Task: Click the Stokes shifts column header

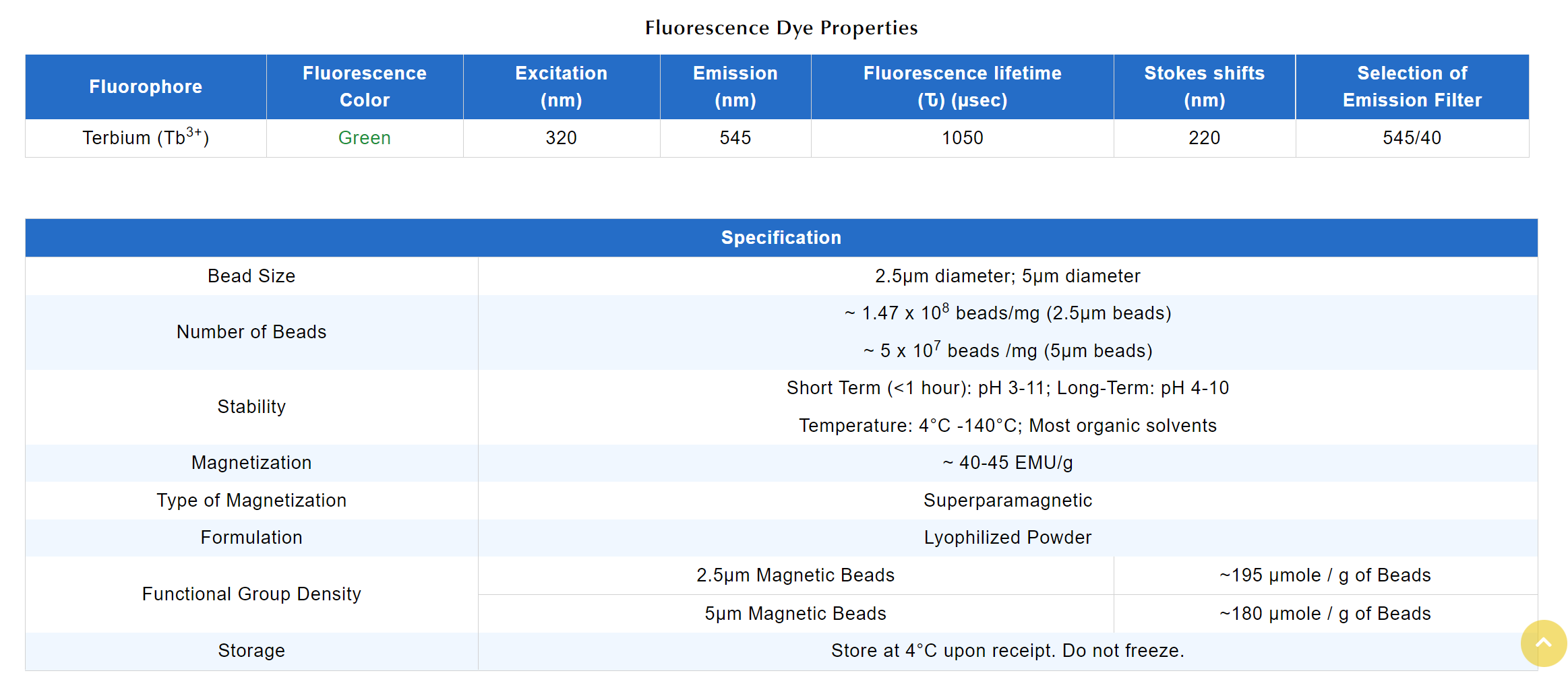Action: pyautogui.click(x=1204, y=87)
